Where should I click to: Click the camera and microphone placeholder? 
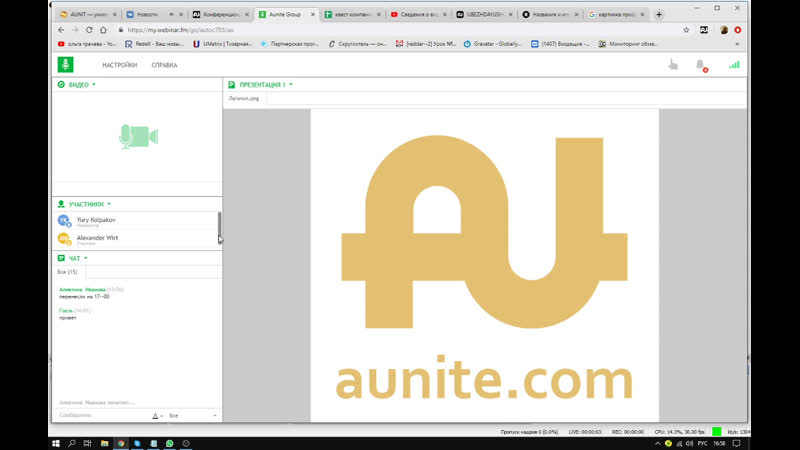pyautogui.click(x=138, y=137)
